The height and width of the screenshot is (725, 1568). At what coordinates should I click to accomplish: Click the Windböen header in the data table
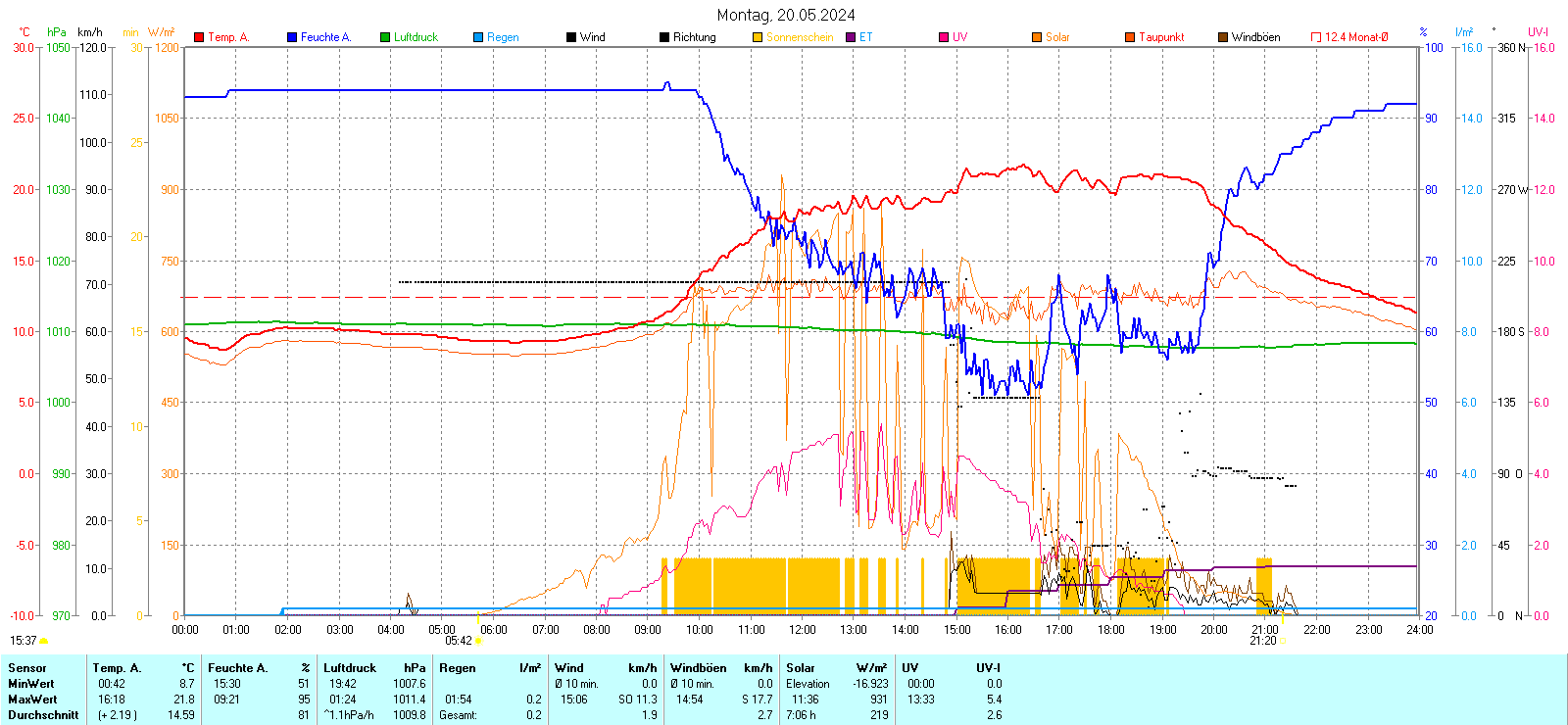(x=698, y=668)
